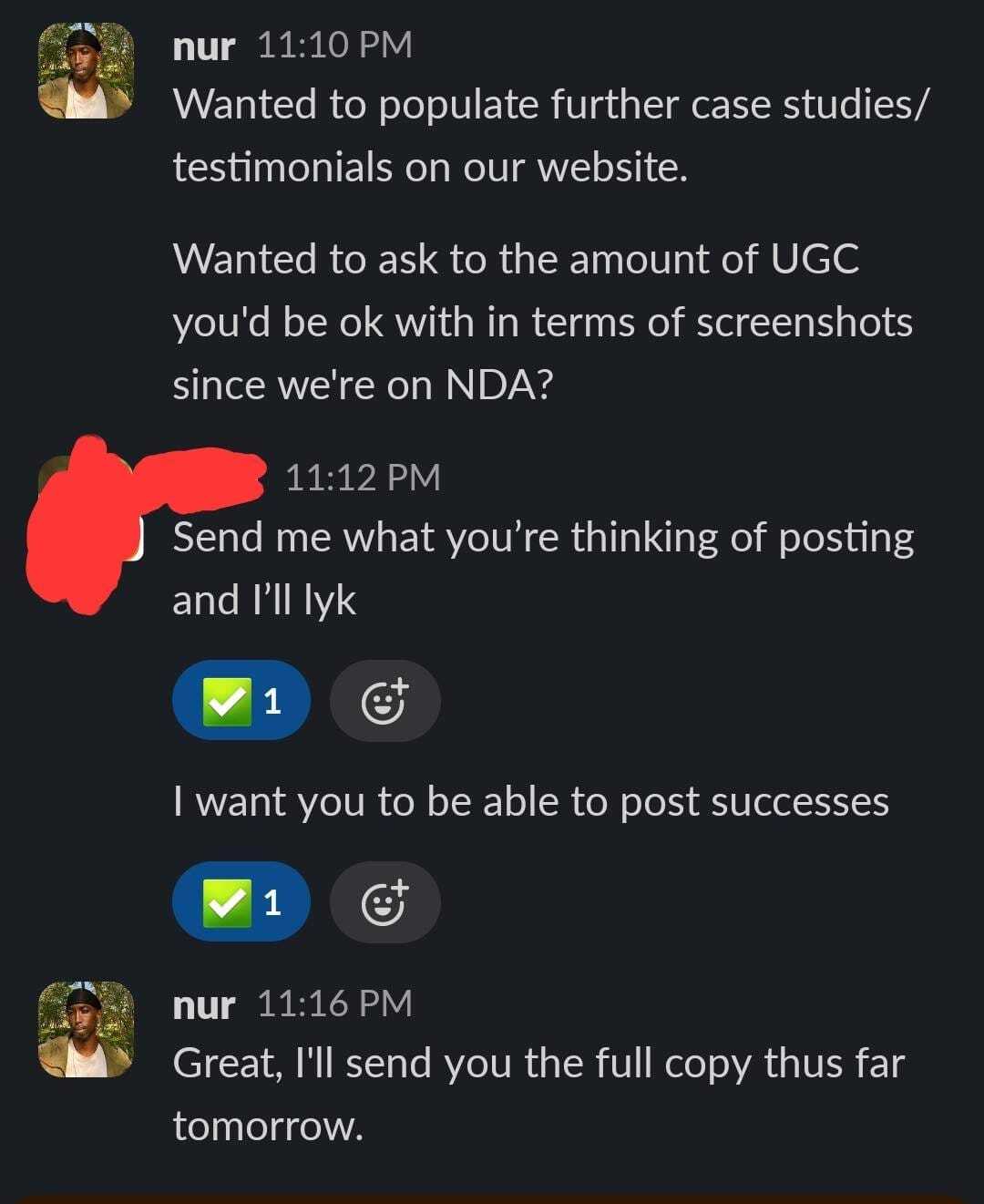Tap the "Great, I'll send you the full copy" message
The height and width of the screenshot is (1204, 984).
(x=539, y=1095)
